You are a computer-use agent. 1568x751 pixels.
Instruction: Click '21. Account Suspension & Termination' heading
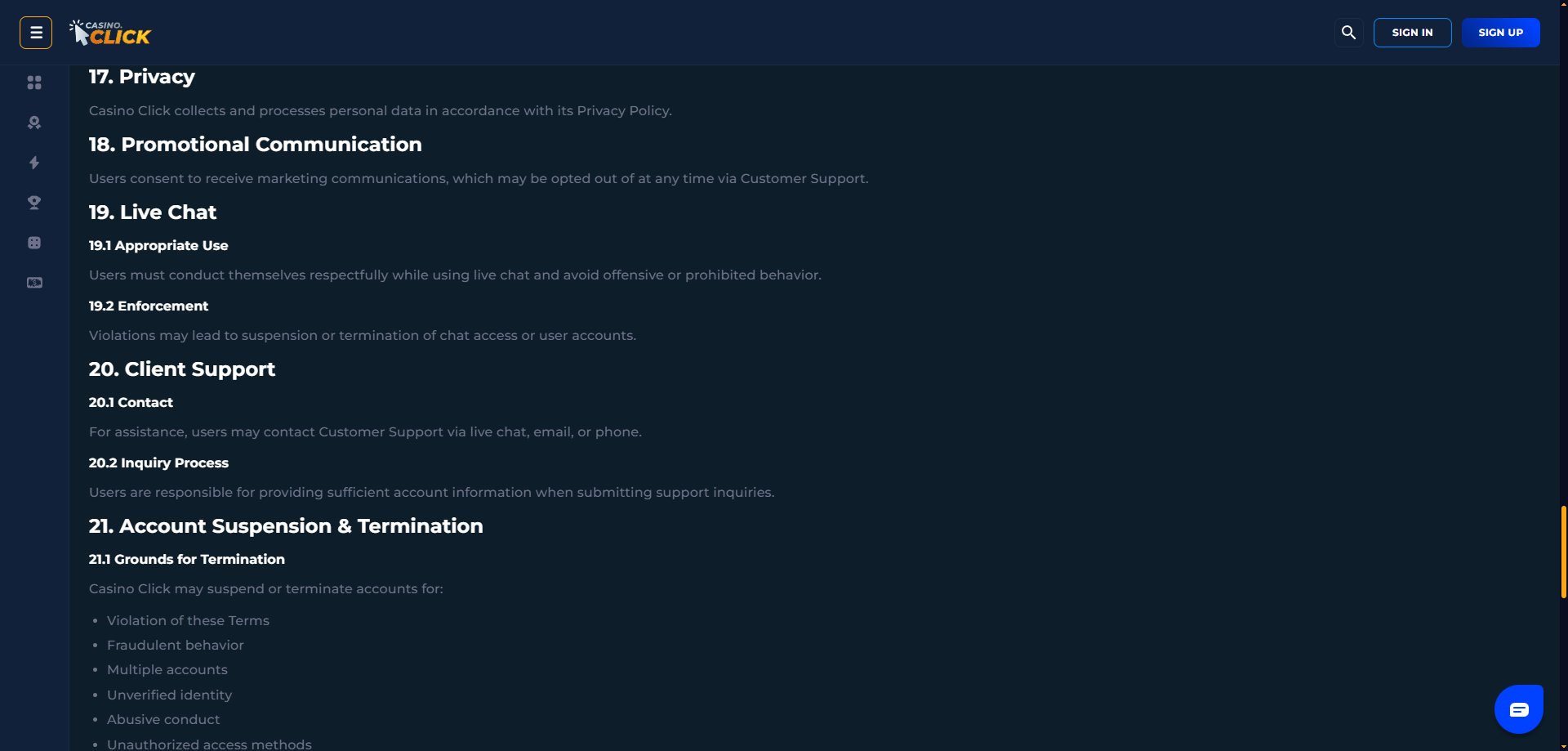click(x=286, y=526)
